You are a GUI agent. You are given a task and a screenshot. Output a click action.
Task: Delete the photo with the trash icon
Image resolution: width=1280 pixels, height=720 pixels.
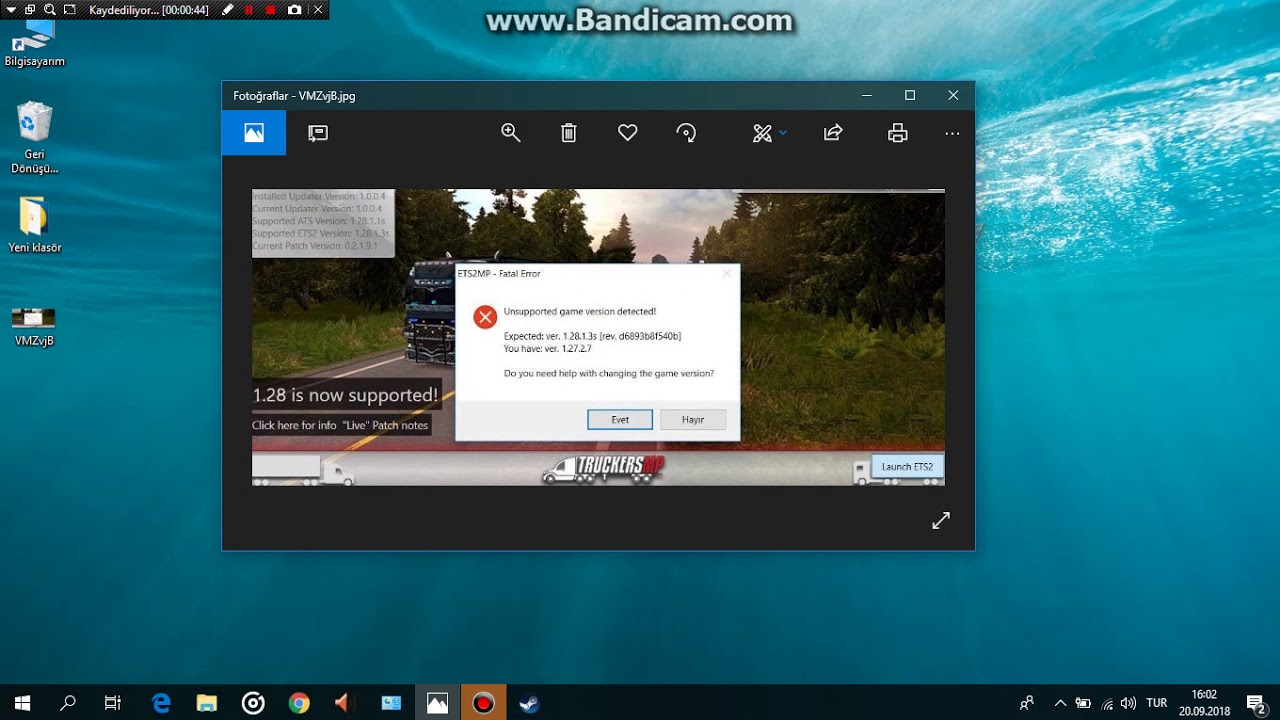click(569, 133)
